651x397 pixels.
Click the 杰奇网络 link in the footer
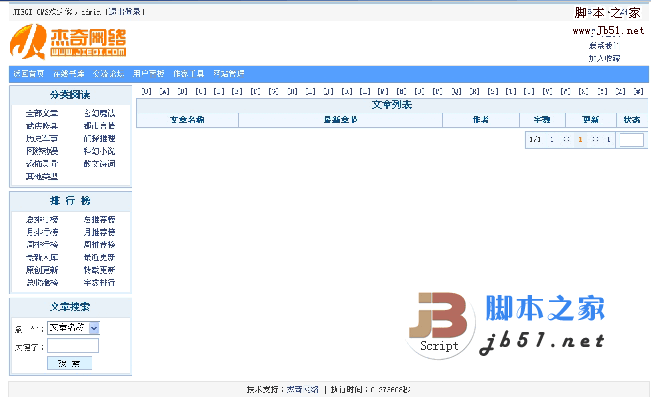pyautogui.click(x=303, y=390)
